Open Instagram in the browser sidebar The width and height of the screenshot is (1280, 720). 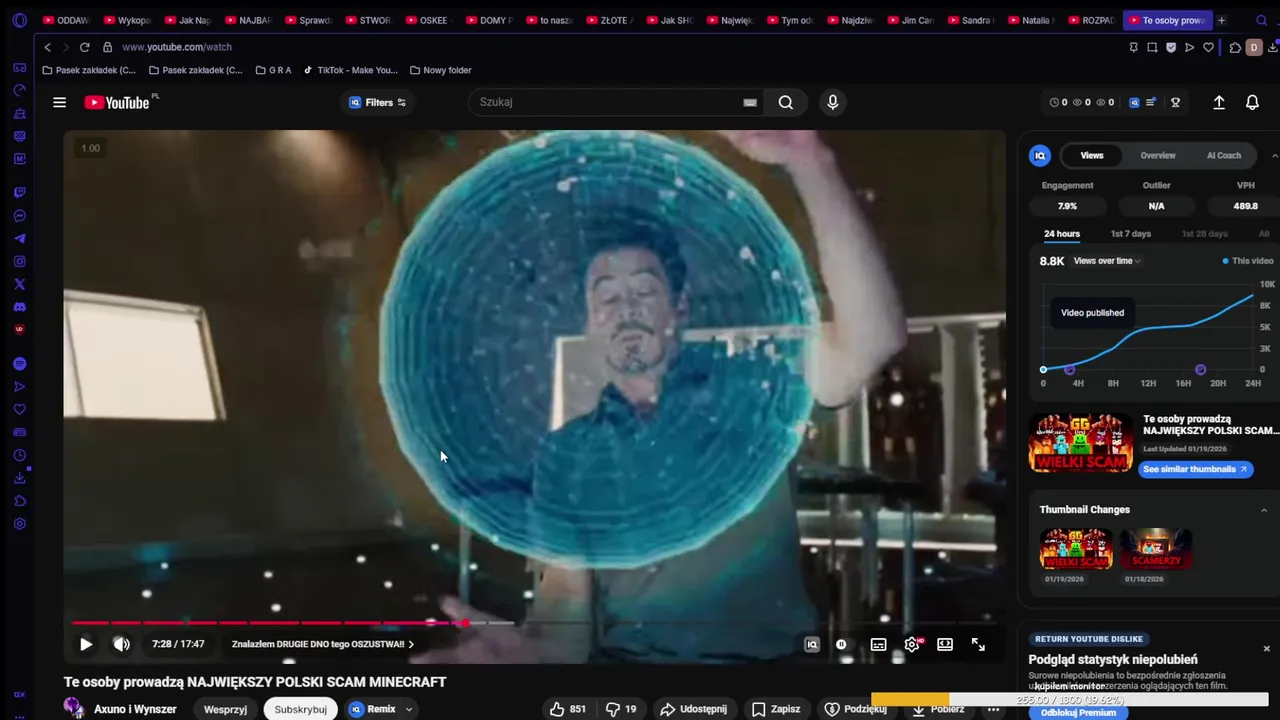(x=19, y=261)
